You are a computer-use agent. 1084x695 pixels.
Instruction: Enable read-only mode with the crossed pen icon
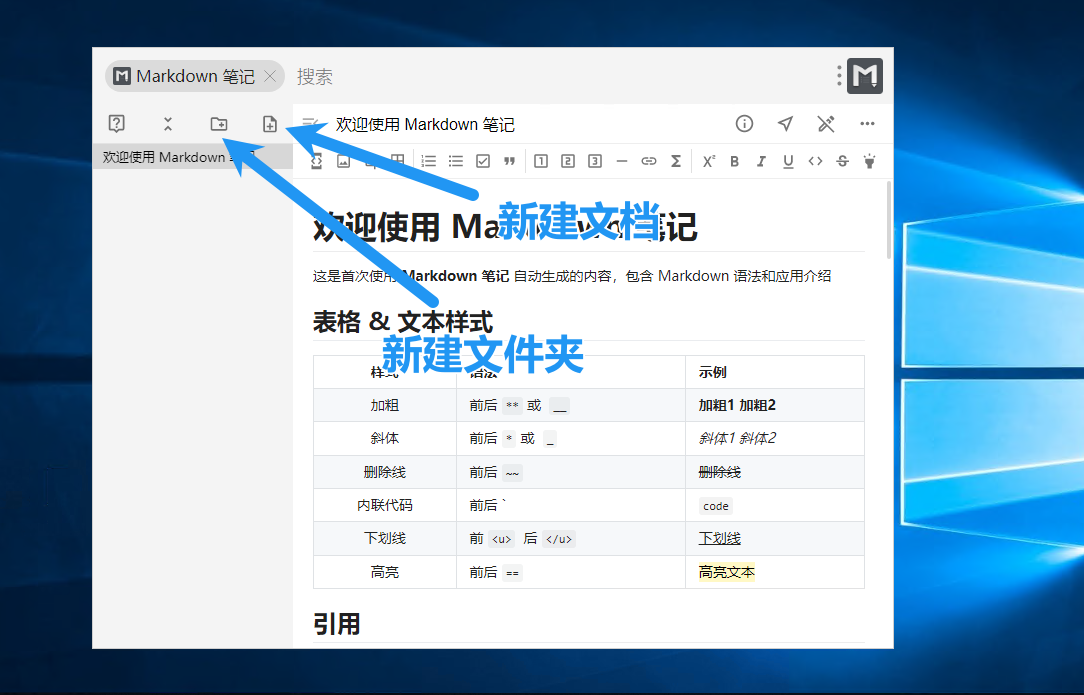coord(825,124)
